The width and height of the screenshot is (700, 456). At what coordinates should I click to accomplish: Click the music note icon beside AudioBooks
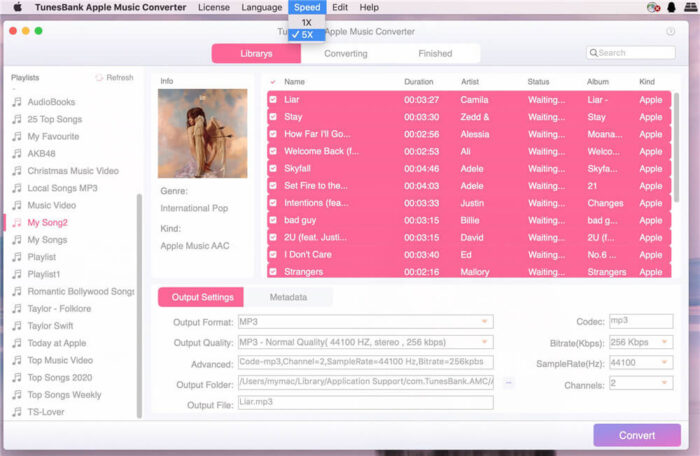16,102
